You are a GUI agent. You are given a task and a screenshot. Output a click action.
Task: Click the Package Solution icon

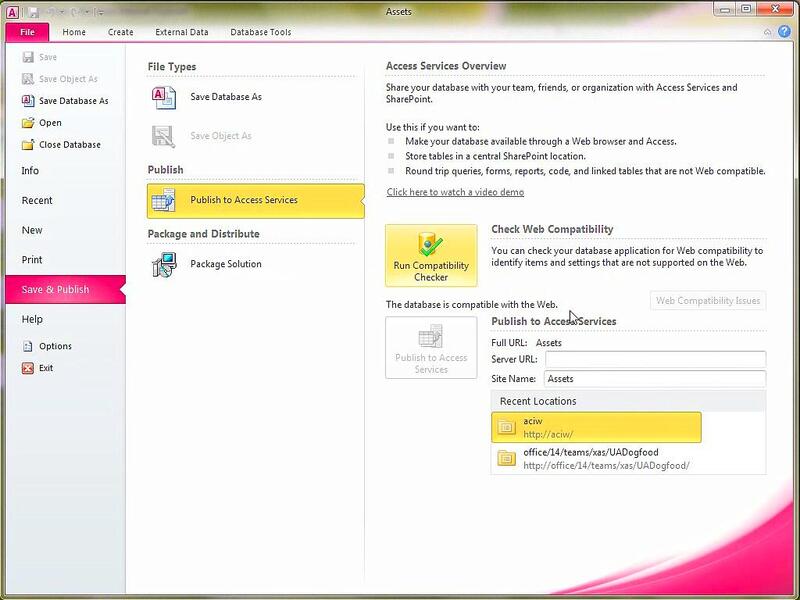click(163, 264)
